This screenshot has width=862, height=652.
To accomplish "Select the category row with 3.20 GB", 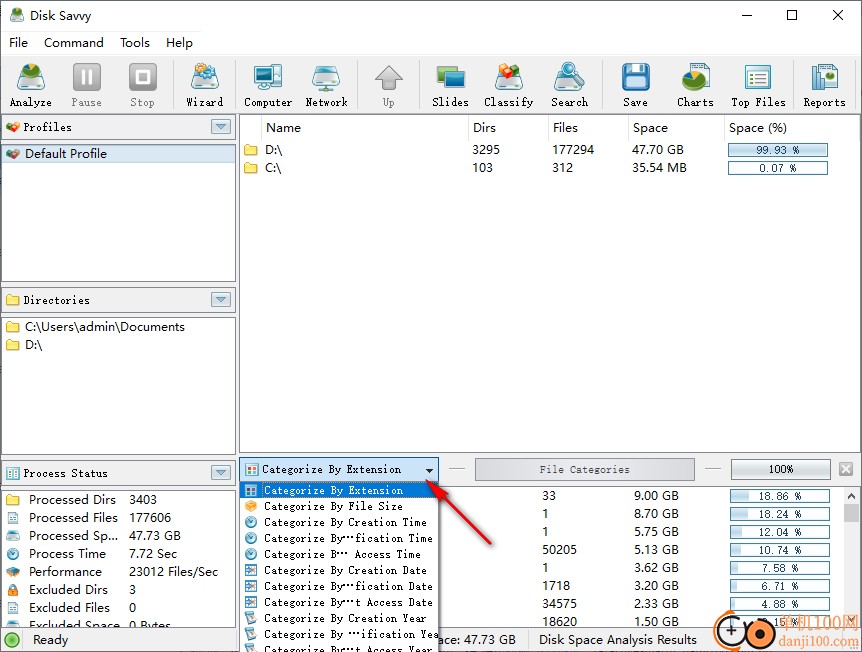I will 638,585.
